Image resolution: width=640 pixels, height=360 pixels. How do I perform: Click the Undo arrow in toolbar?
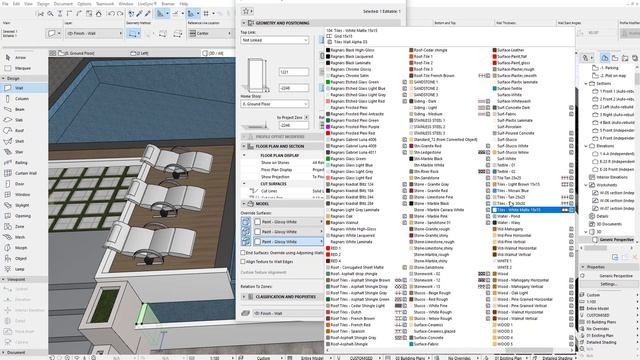[111, 13]
